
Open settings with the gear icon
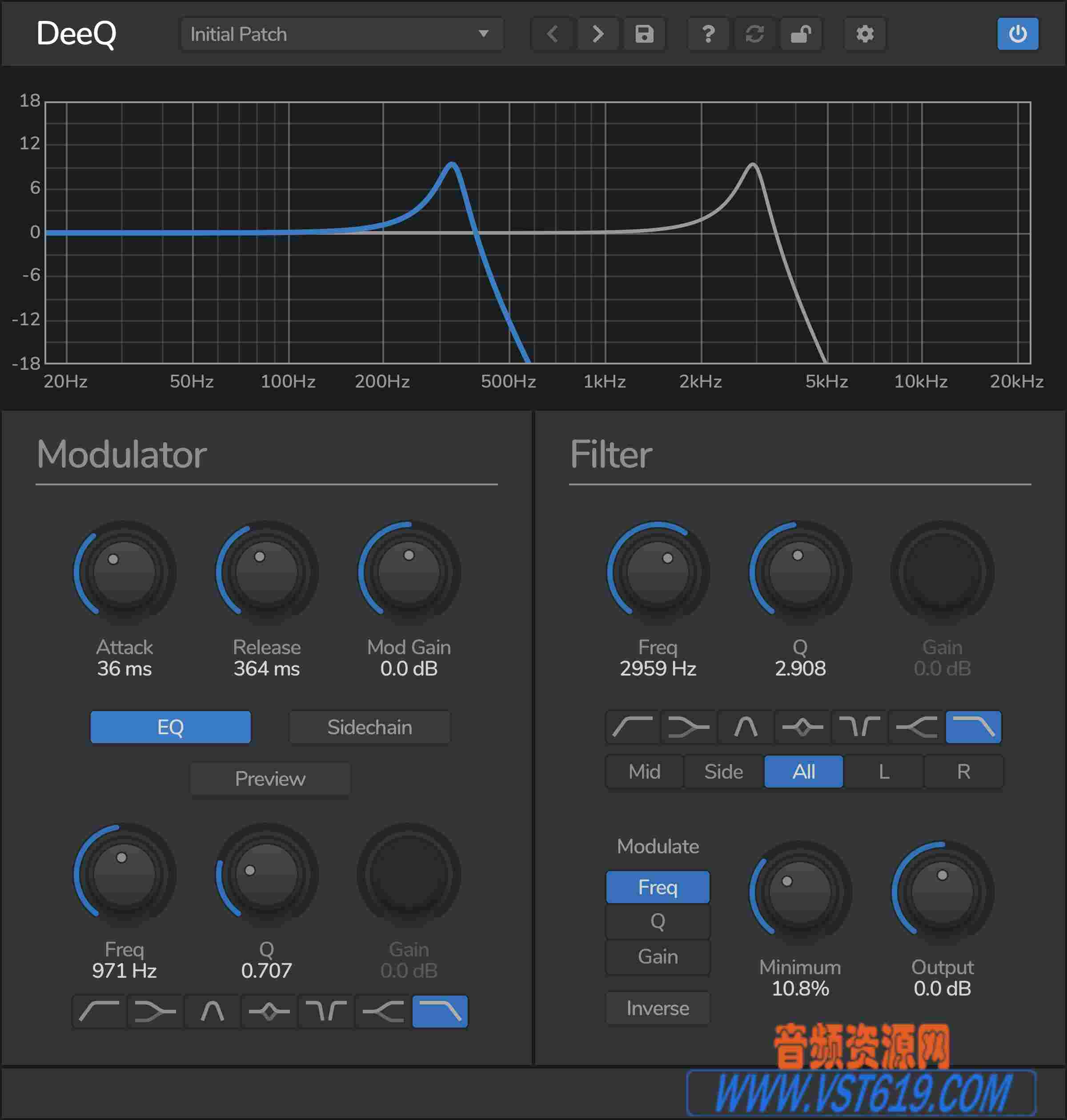(865, 34)
